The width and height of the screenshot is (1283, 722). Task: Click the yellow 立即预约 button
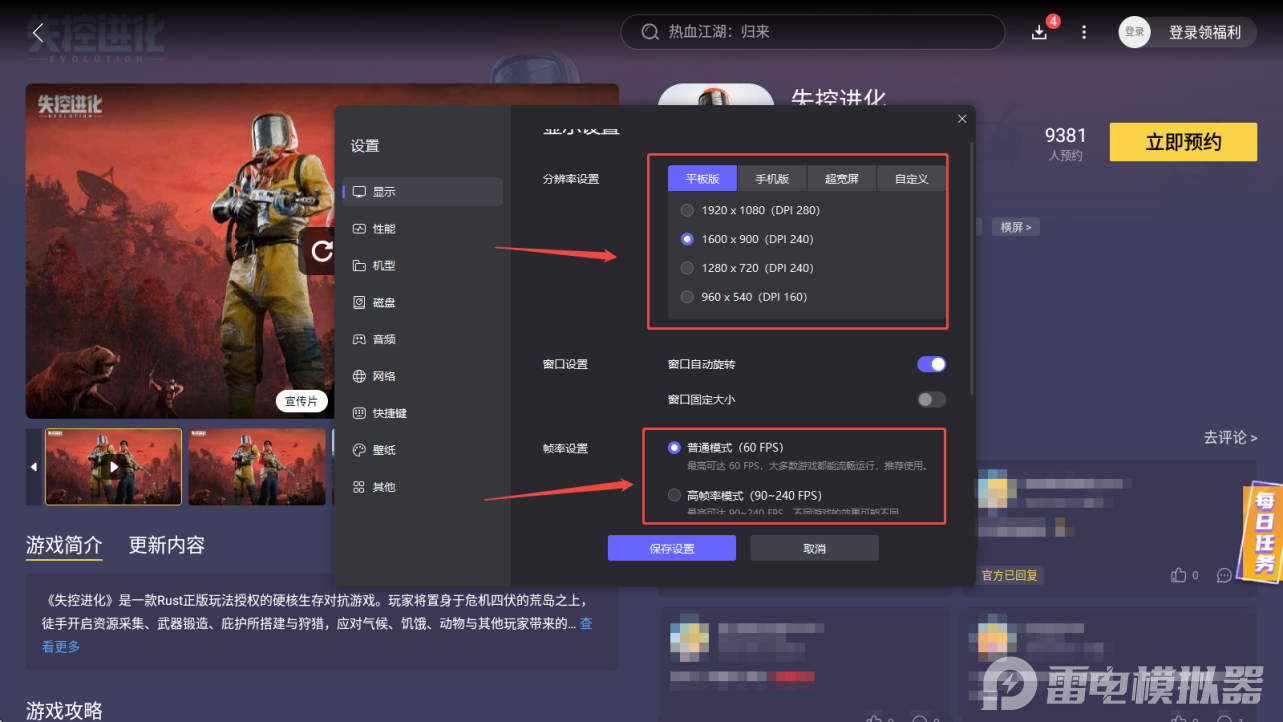(x=1183, y=143)
